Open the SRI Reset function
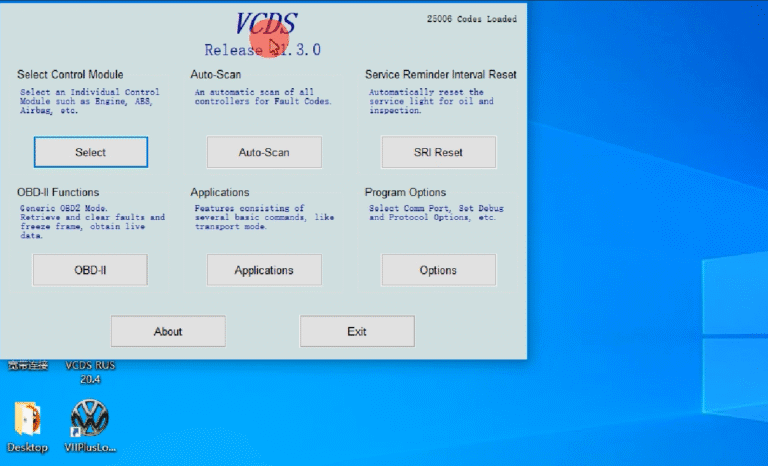This screenshot has width=768, height=466. [x=438, y=152]
